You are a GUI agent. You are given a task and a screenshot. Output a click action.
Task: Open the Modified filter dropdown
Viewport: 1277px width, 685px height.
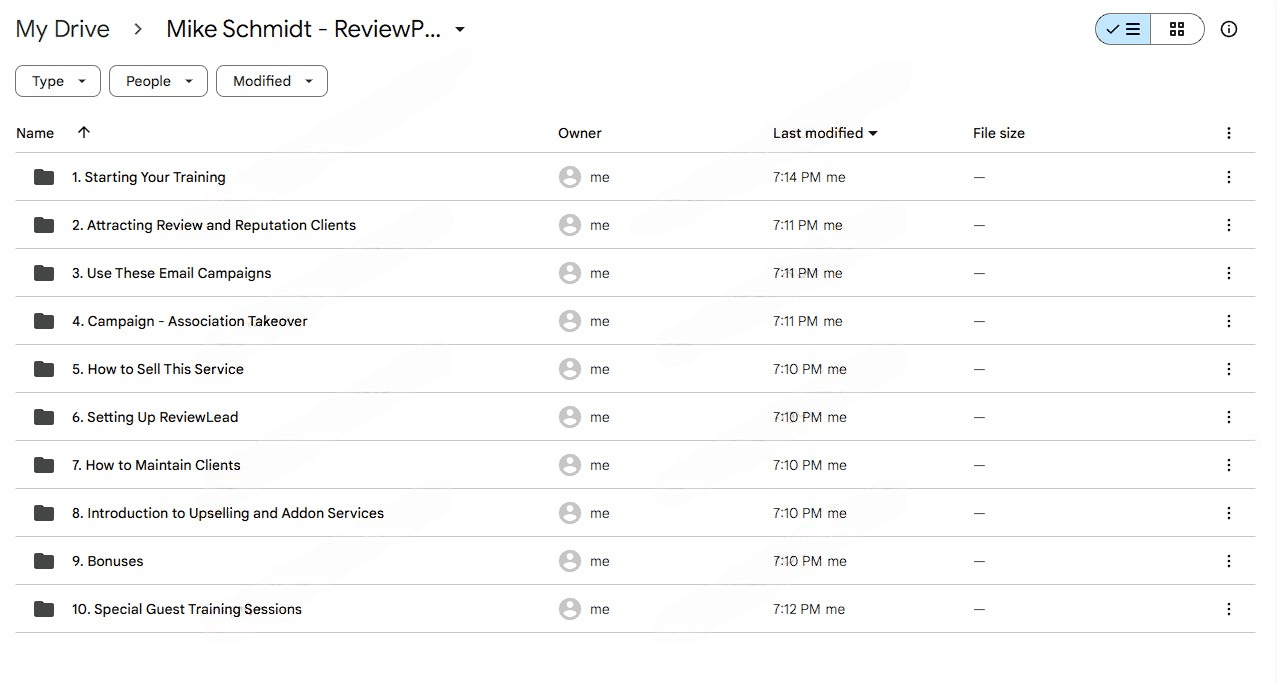272,81
